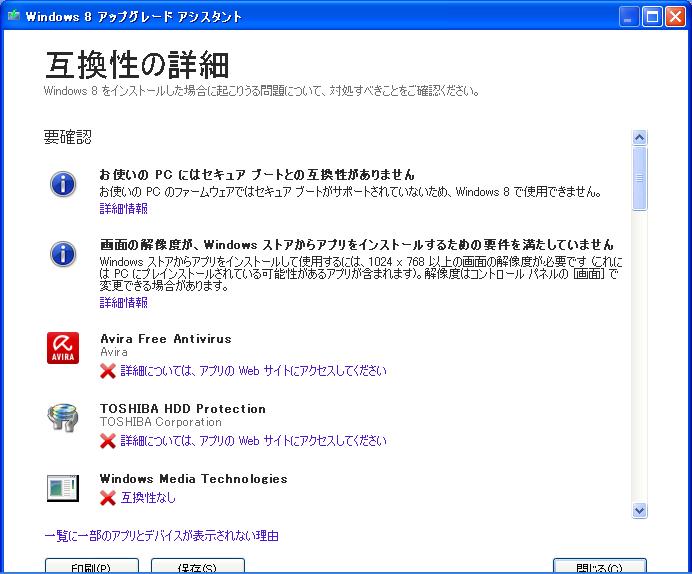
Task: Click the TOSHIBA Corporation publisher text
Action: pos(161,422)
